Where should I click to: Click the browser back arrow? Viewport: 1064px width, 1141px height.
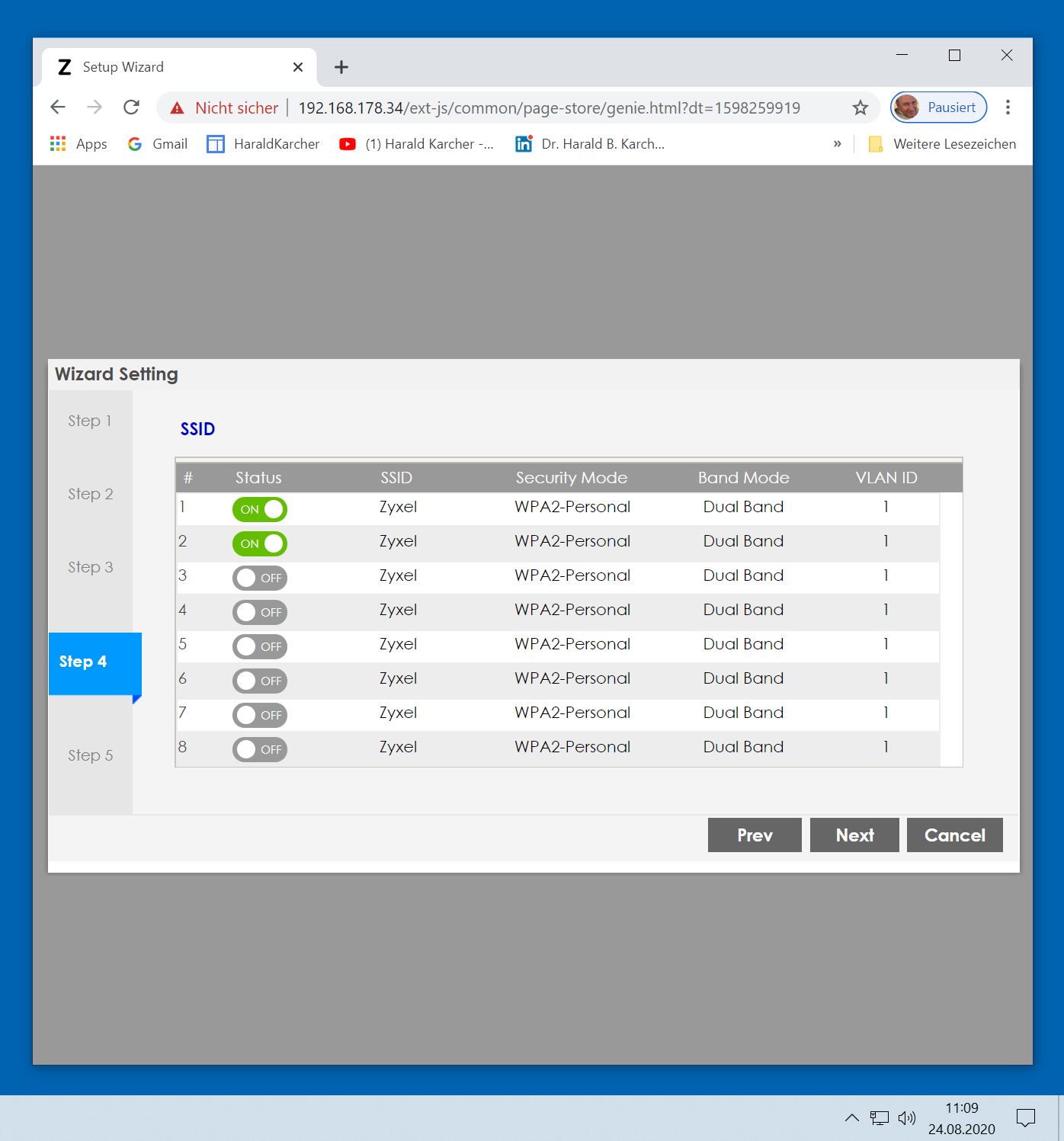pos(58,107)
